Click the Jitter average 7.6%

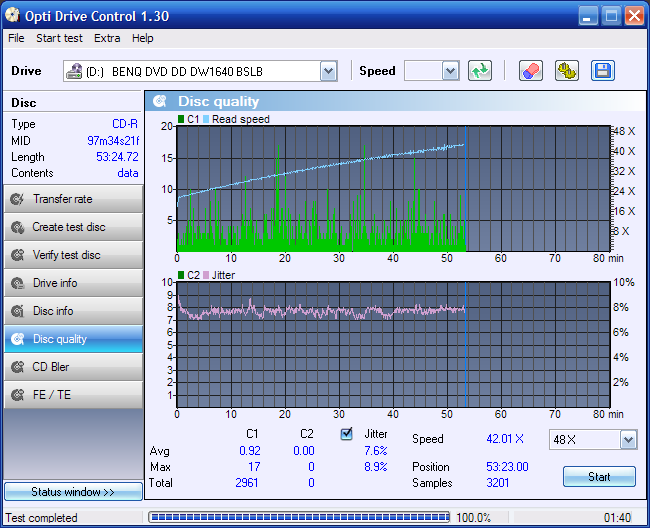click(x=376, y=451)
